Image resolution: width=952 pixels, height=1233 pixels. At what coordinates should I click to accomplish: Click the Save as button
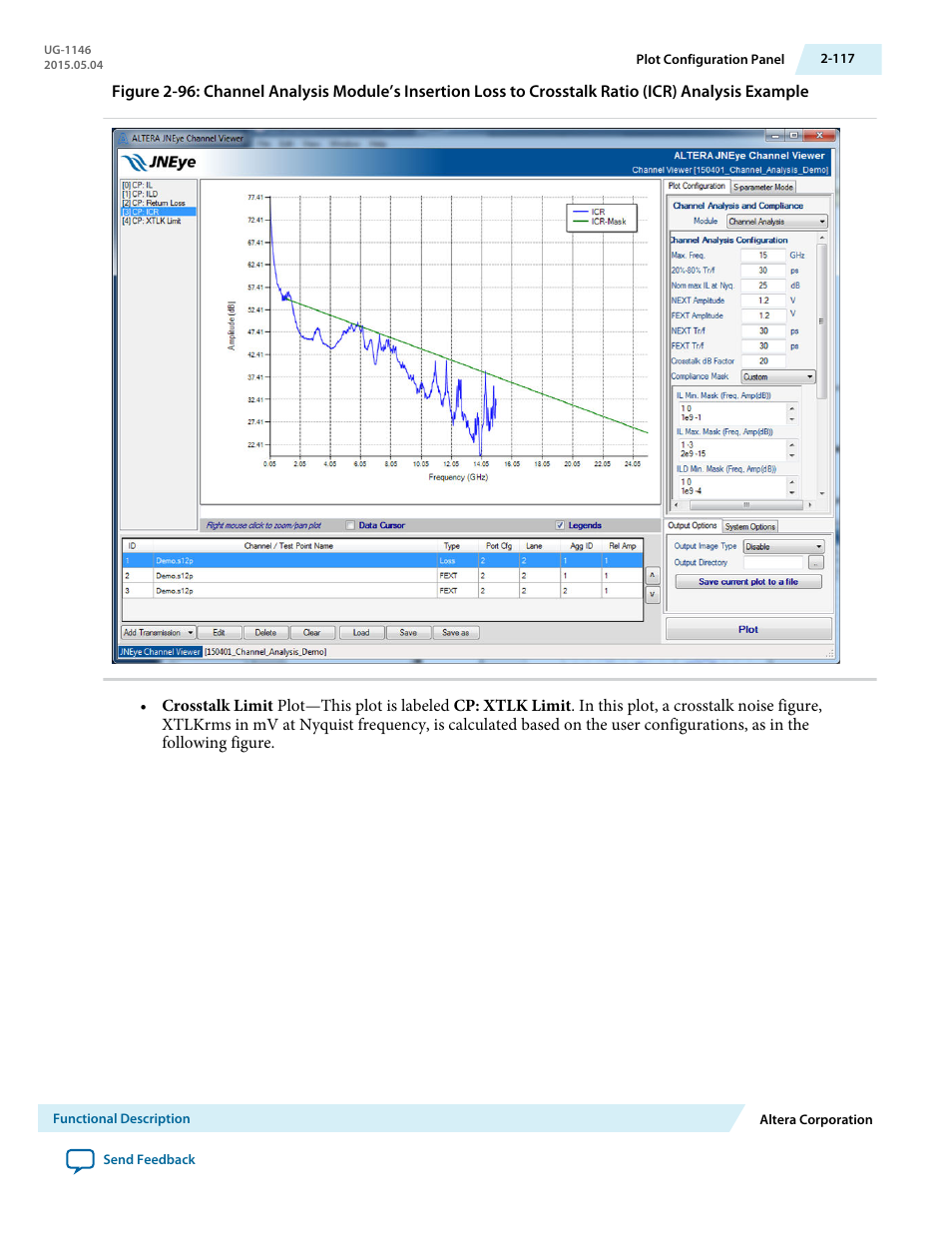pos(455,632)
